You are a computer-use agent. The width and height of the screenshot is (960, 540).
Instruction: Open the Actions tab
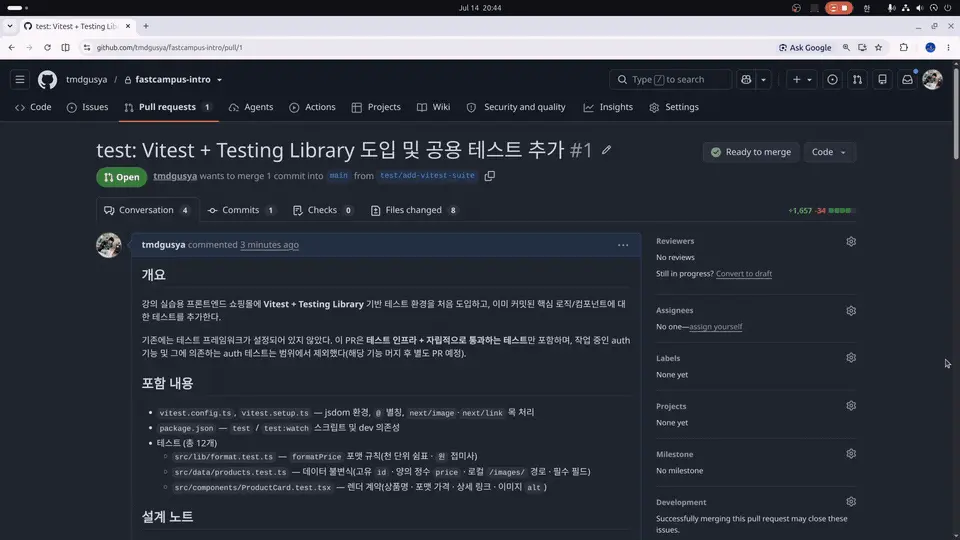(x=312, y=107)
